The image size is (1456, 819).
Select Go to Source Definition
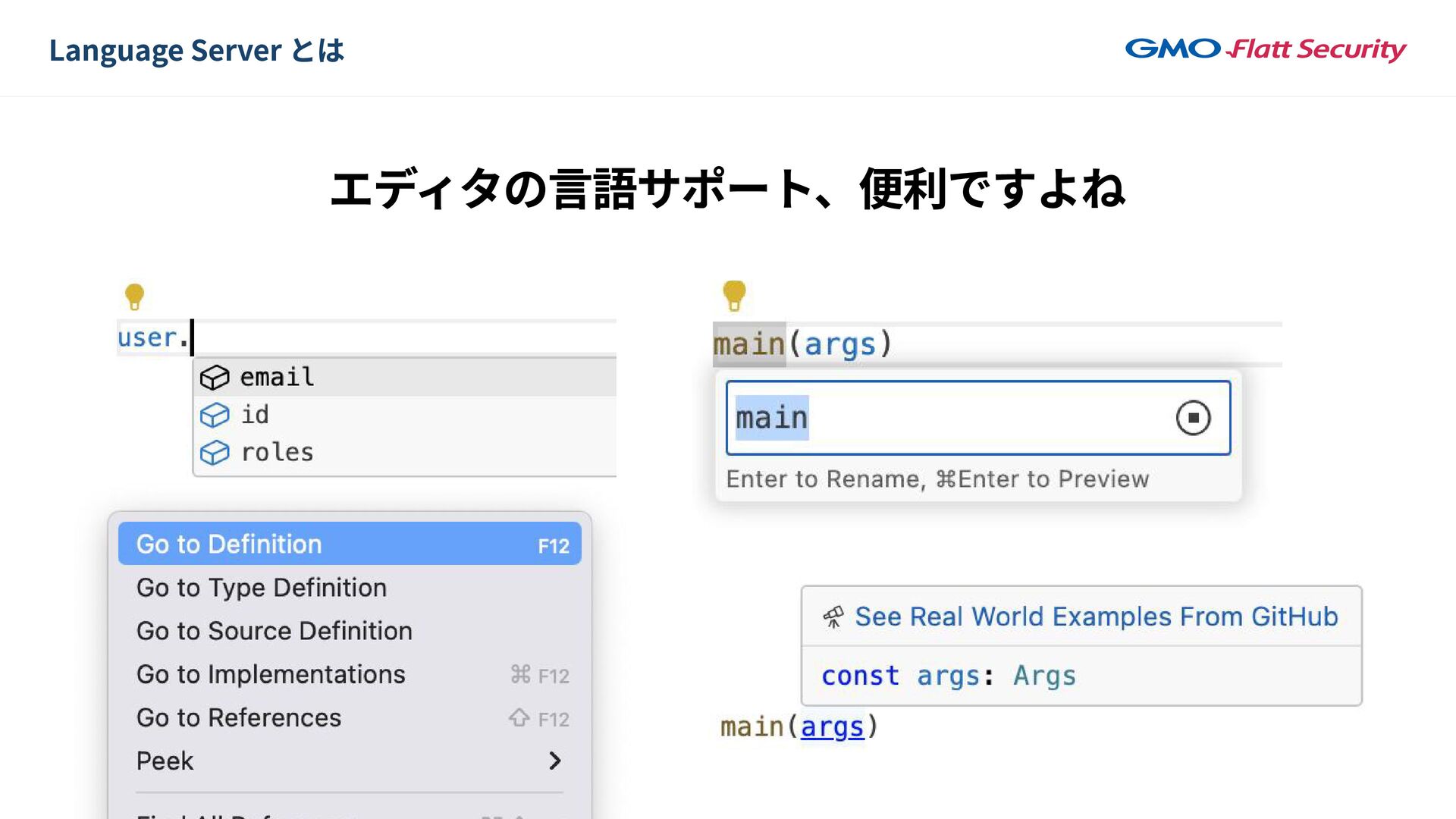[x=274, y=631]
